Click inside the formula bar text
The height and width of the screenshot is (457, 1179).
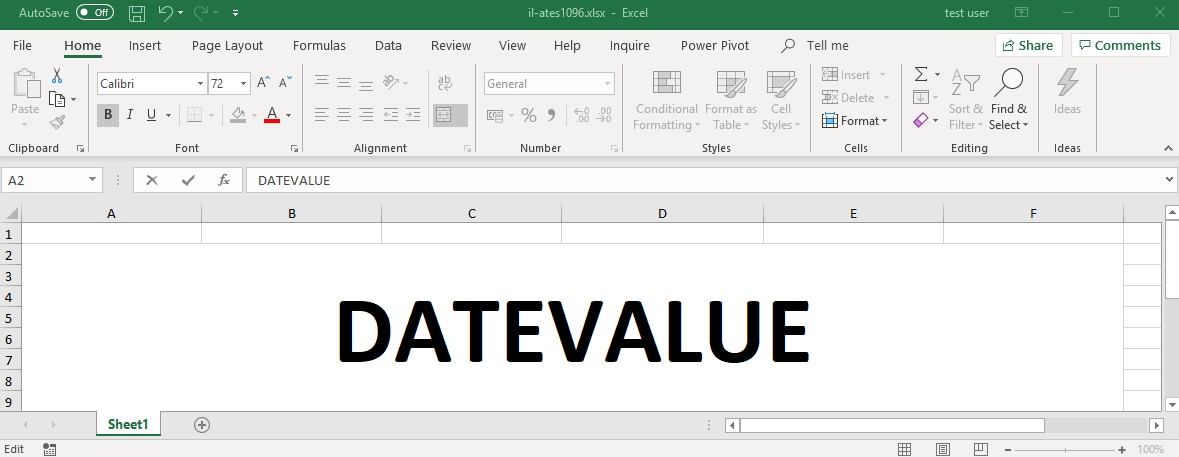700,180
